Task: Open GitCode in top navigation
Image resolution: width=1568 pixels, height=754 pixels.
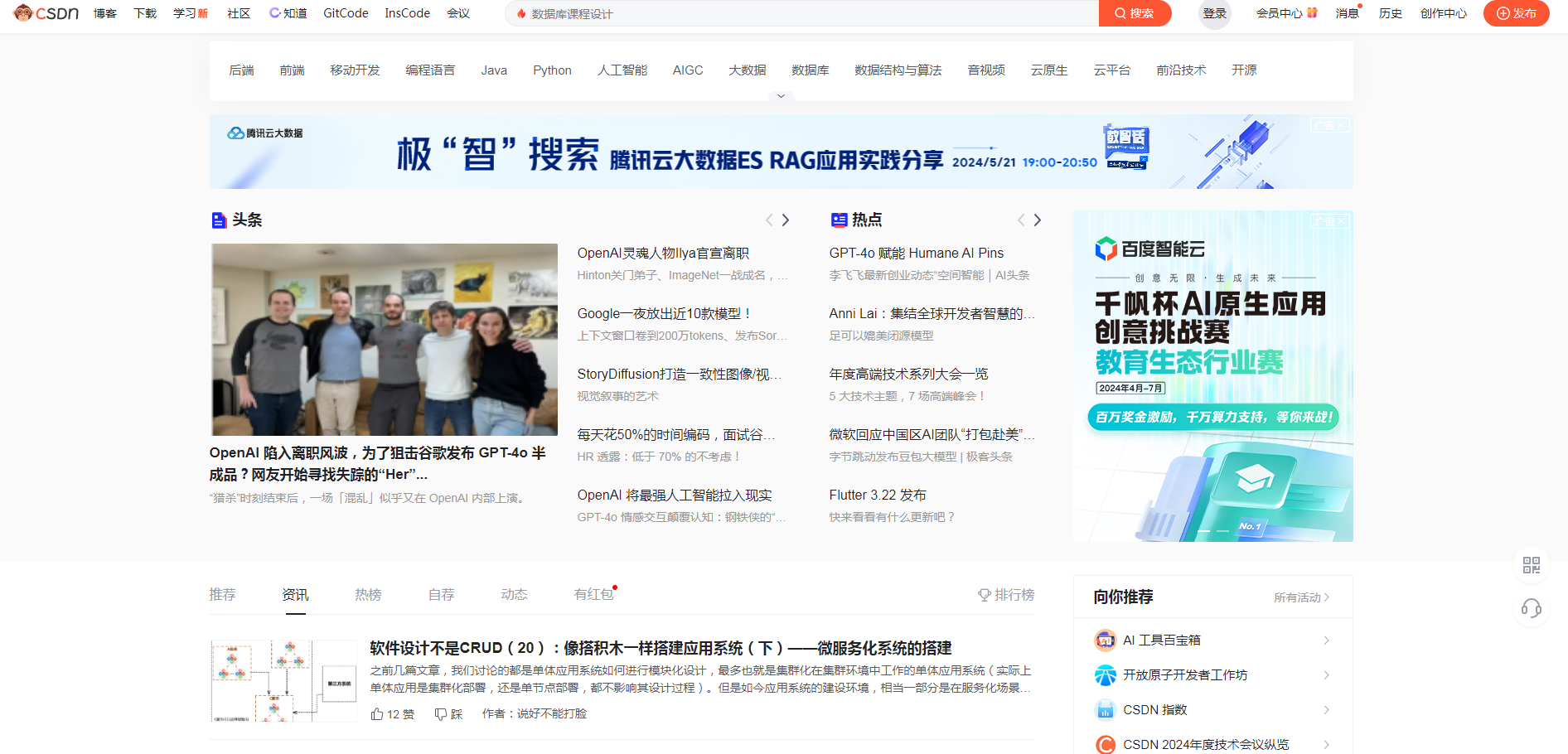Action: coord(346,13)
